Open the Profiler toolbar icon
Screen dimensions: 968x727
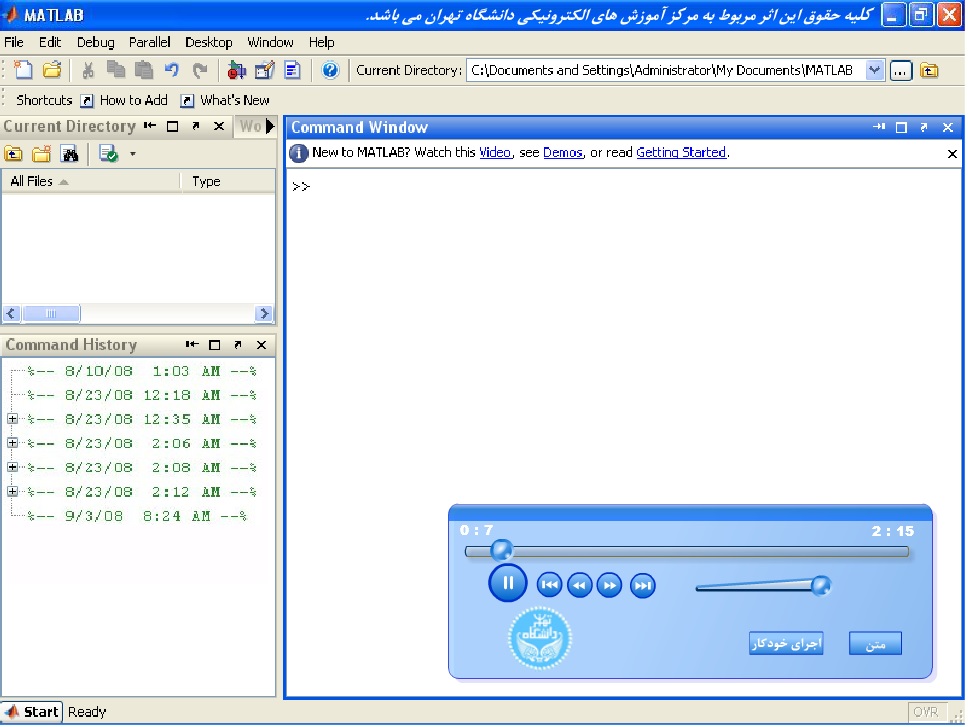tap(292, 70)
